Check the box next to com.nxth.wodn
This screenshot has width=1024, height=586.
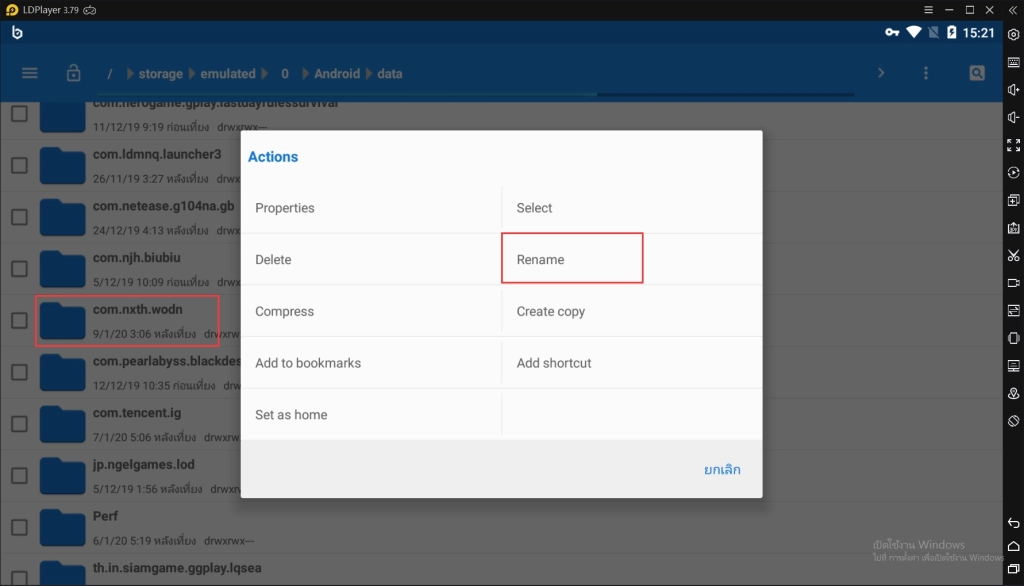coord(20,321)
